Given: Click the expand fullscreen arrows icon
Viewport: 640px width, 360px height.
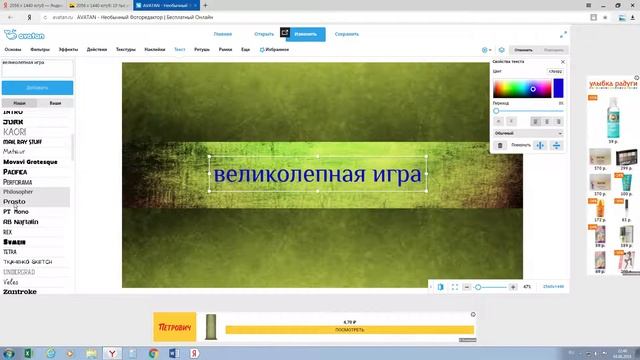Looking at the screenshot, I should [x=563, y=35].
